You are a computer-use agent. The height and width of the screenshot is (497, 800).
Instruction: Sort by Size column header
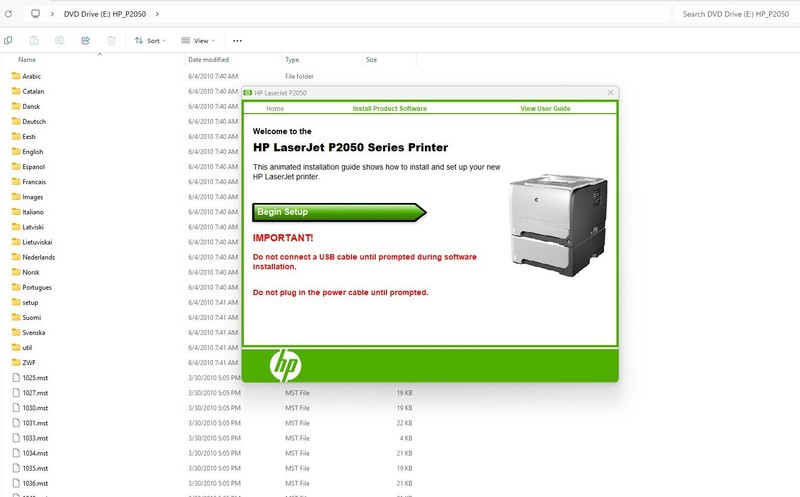[x=371, y=60]
